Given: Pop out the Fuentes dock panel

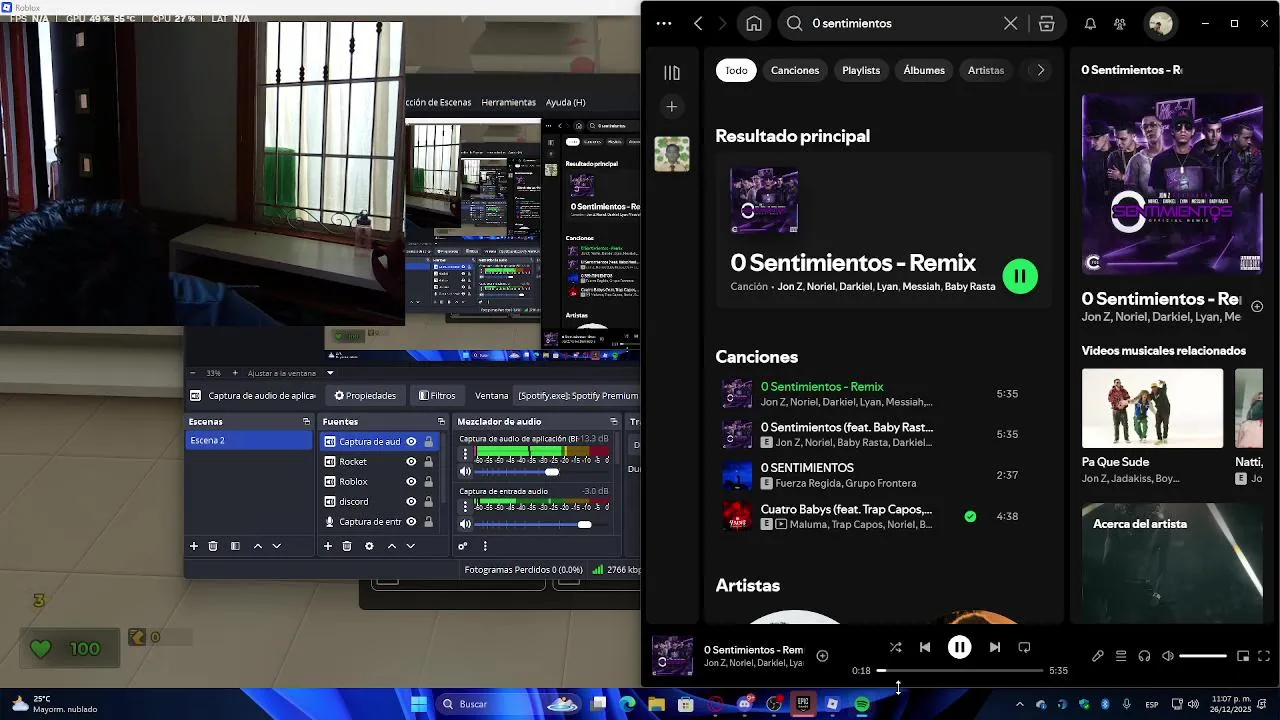Looking at the screenshot, I should 441,421.
